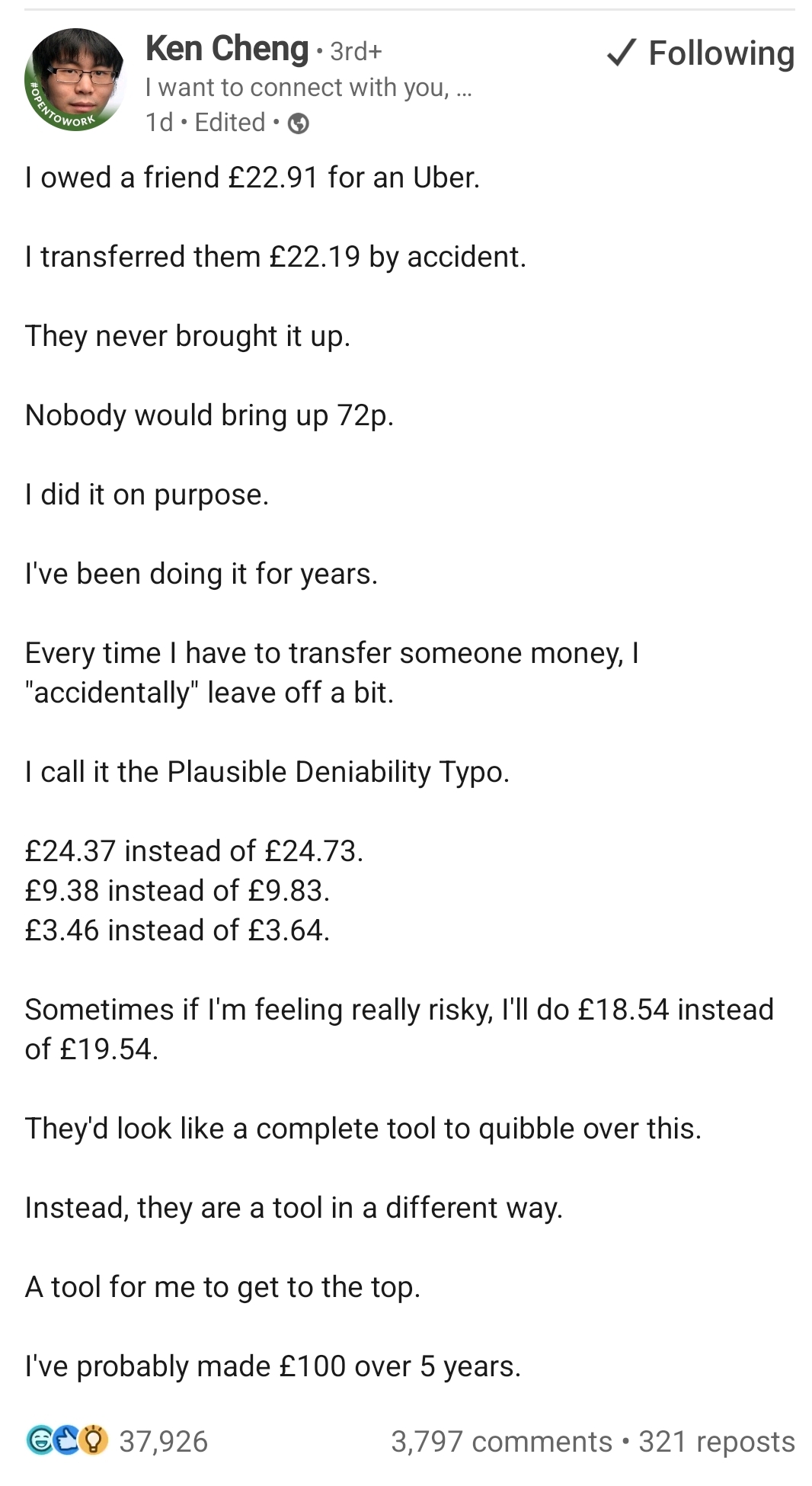The image size is (812, 1486).
Task: Open the 37,926 reactions list
Action: tap(163, 1441)
